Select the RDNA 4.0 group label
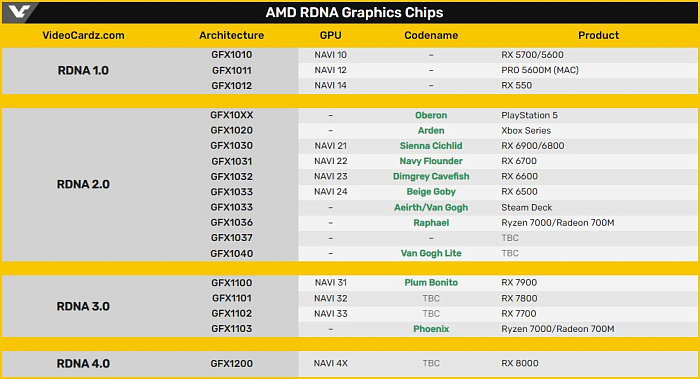The width and height of the screenshot is (700, 379). tap(83, 364)
